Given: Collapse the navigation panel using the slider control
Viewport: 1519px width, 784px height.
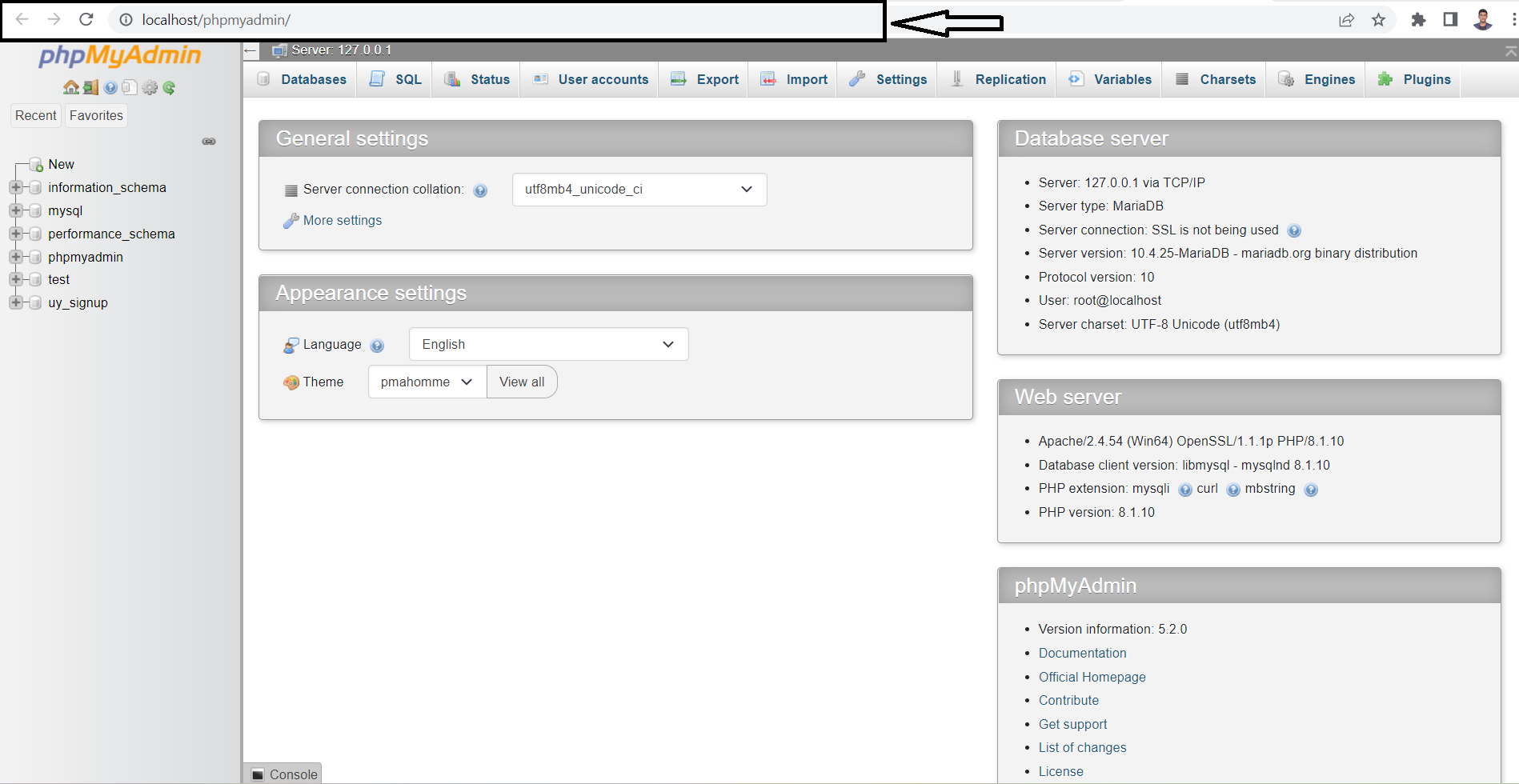Looking at the screenshot, I should coord(209,141).
